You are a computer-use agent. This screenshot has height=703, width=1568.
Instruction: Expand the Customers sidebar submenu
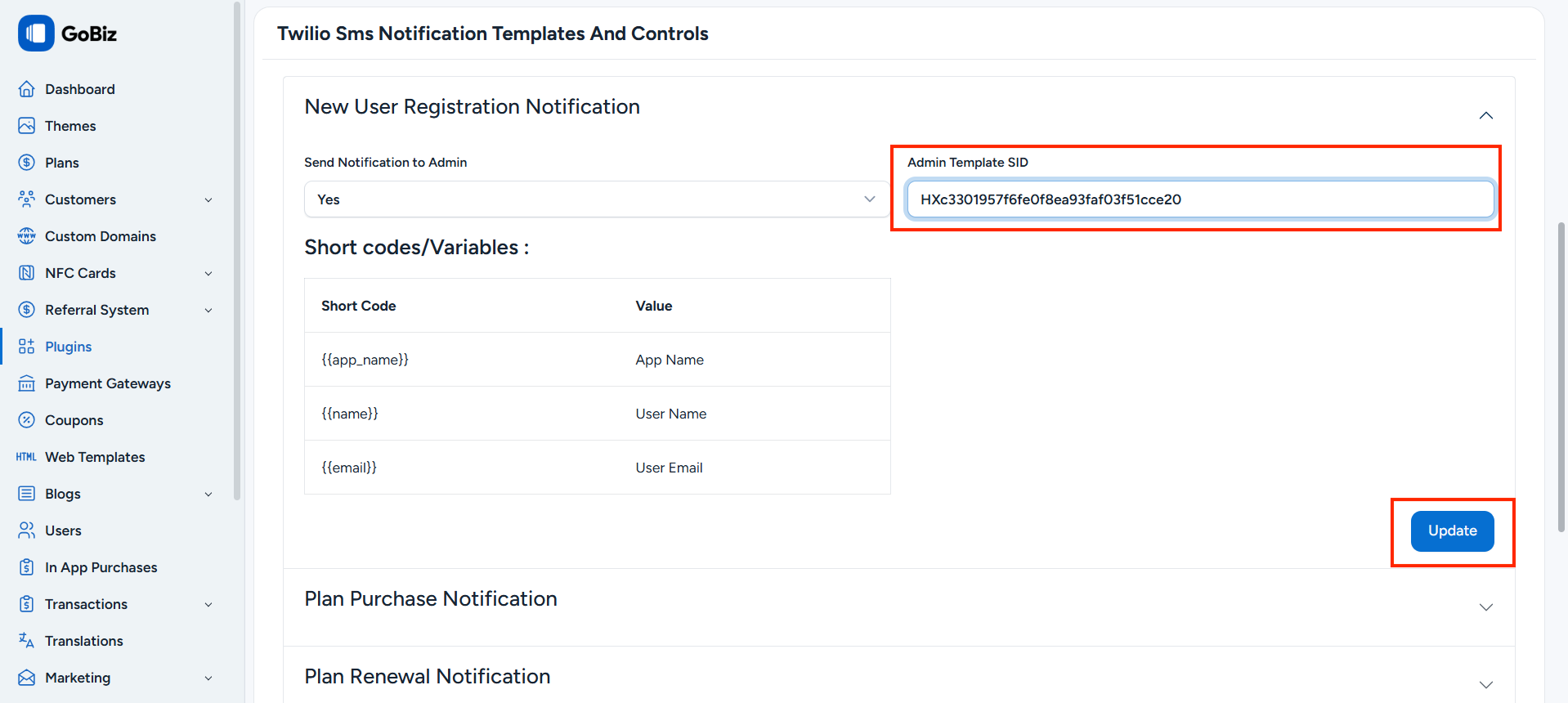209,199
